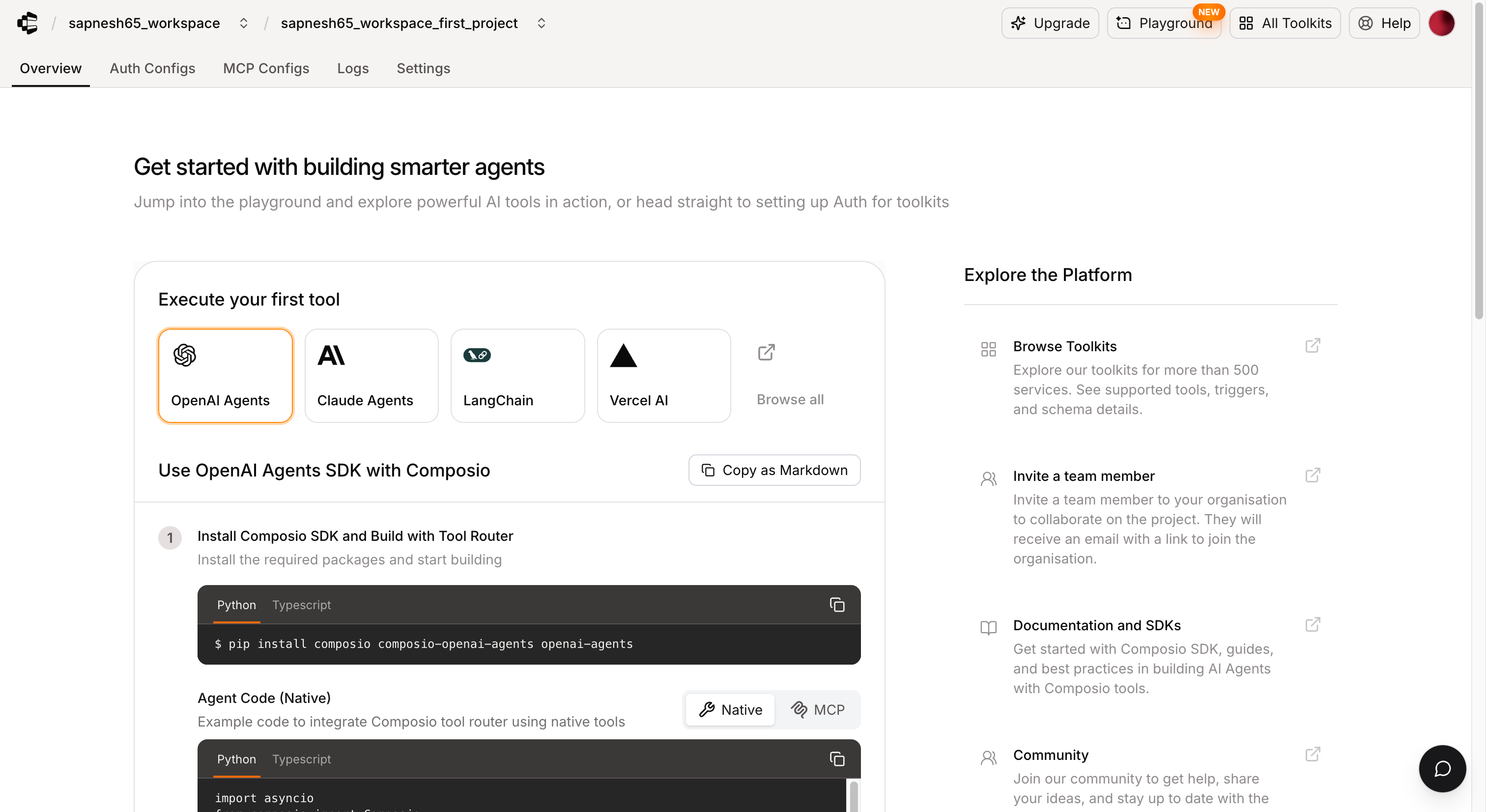Image resolution: width=1486 pixels, height=812 pixels.
Task: Open the chat support bubble
Action: click(1442, 768)
